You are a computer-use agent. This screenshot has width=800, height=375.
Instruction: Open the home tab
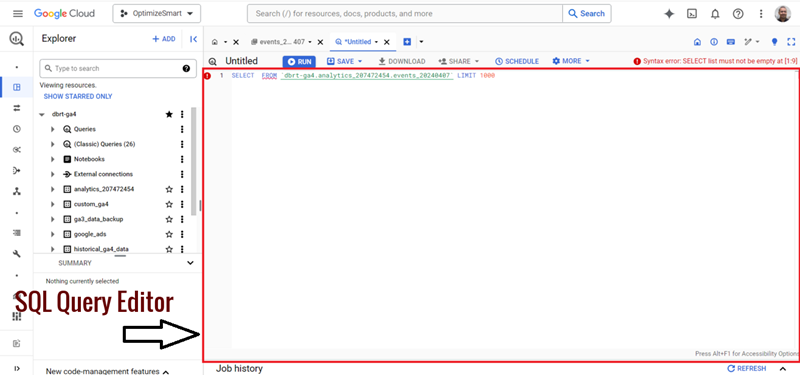(215, 42)
